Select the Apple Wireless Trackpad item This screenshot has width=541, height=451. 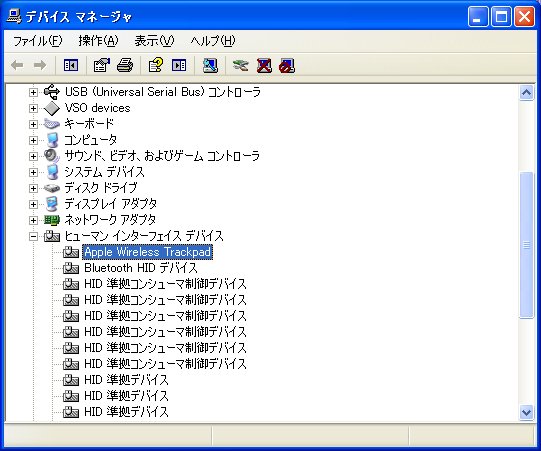click(147, 252)
